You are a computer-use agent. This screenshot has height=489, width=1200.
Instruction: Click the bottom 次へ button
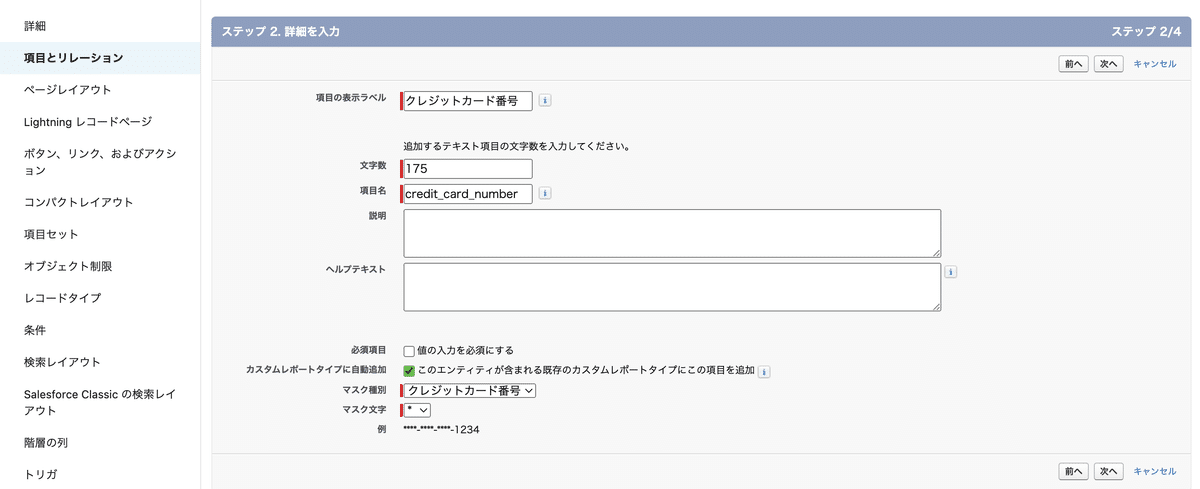point(1109,470)
